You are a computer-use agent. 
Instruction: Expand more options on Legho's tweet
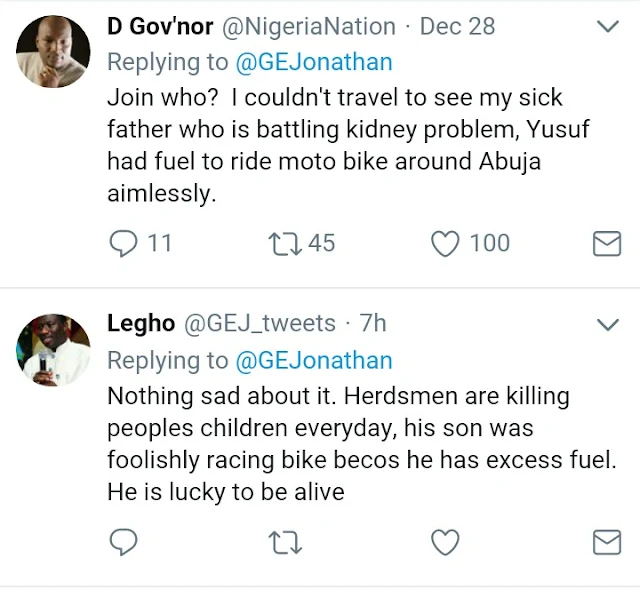(607, 324)
